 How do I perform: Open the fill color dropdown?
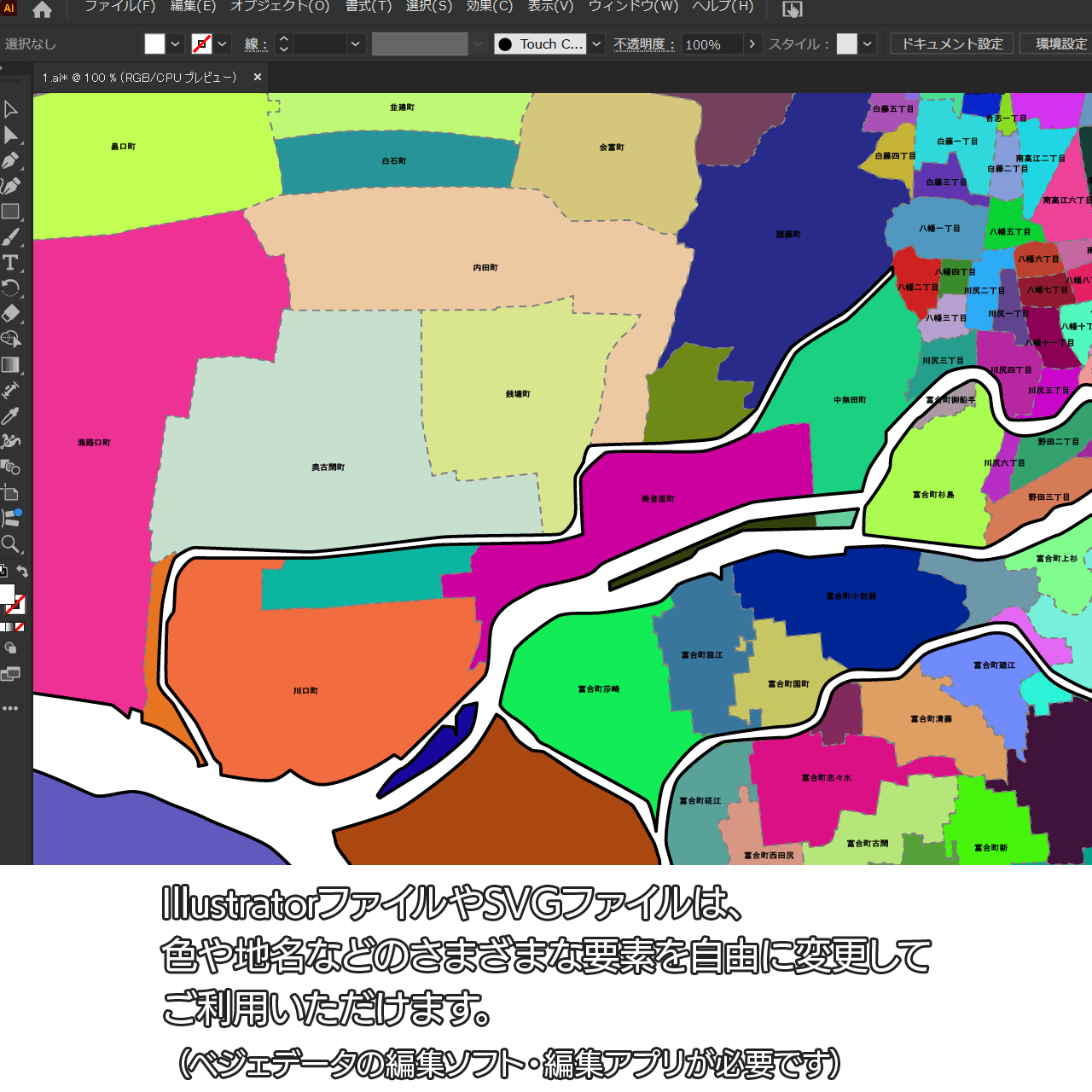click(175, 44)
